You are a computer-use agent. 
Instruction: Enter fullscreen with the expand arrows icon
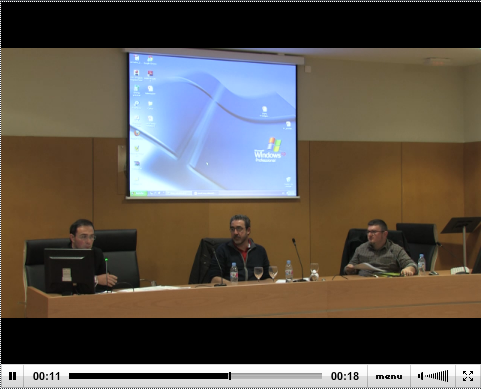(x=468, y=376)
